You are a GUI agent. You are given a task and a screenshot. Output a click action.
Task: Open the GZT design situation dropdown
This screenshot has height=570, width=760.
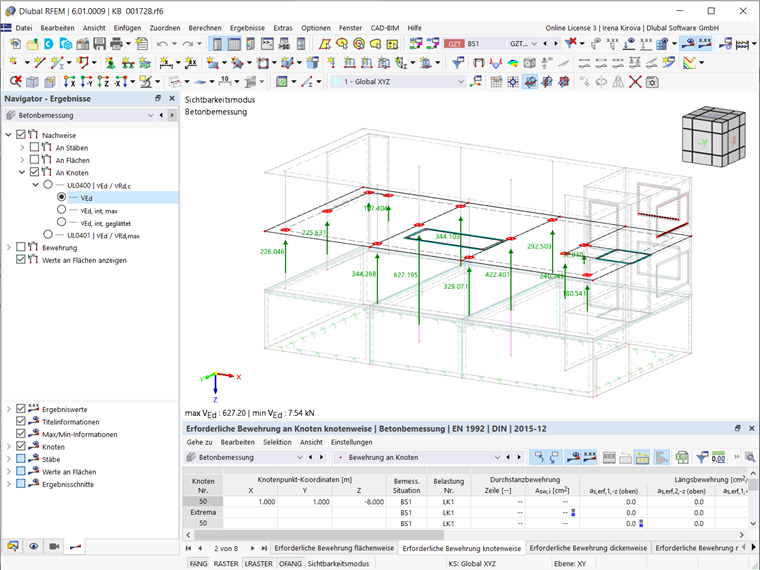(534, 44)
